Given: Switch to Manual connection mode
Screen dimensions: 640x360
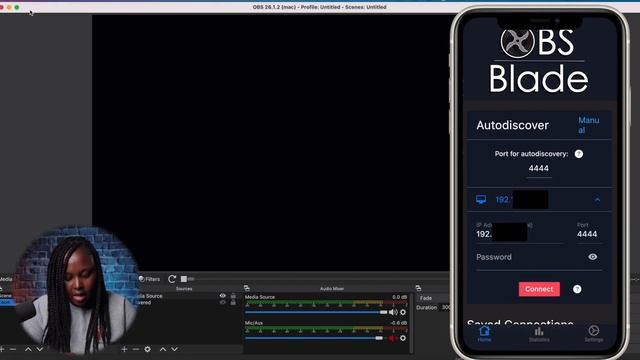Looking at the screenshot, I should tap(589, 125).
